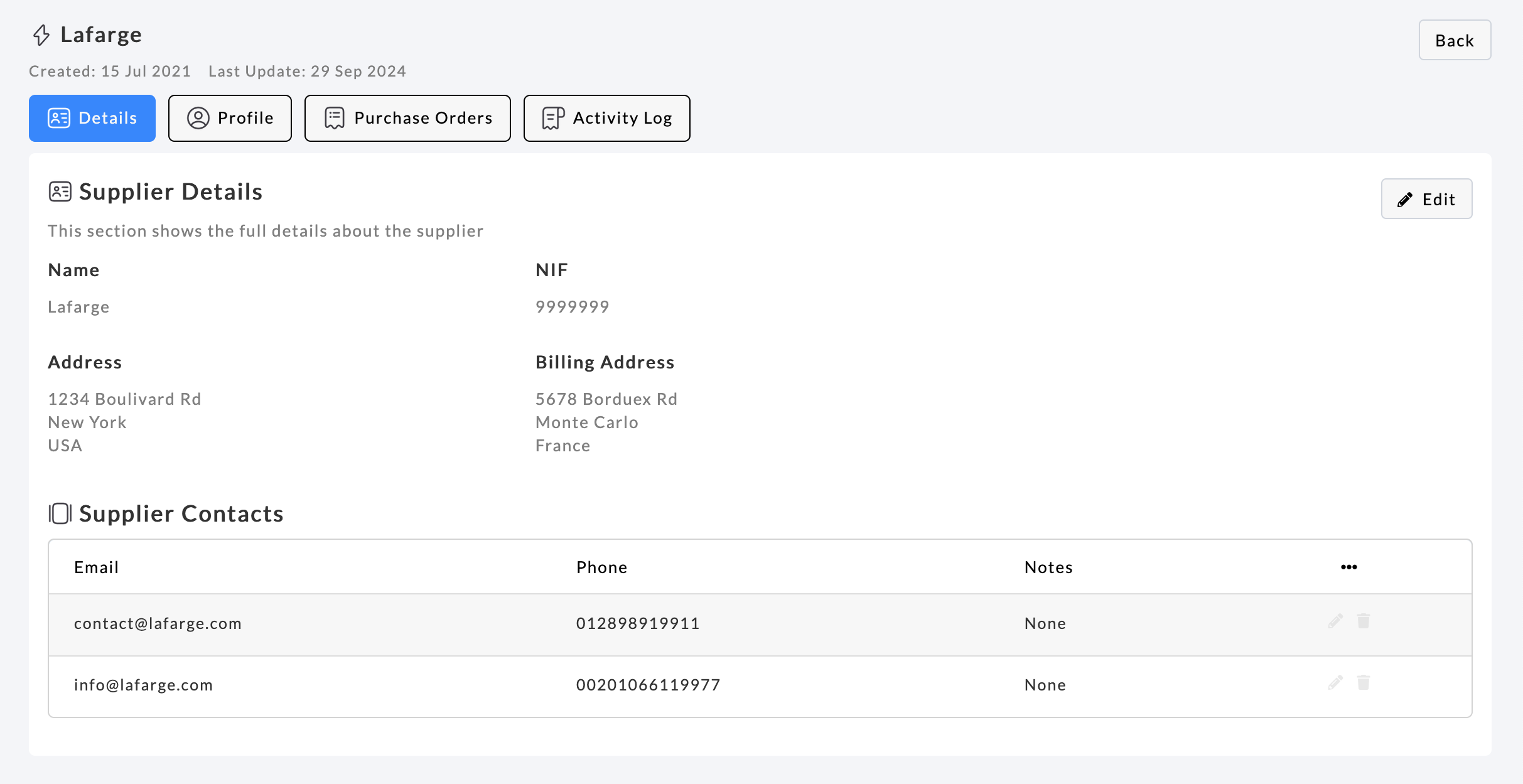Screen dimensions: 1523x784
Task: Click Edit in Supplier Details
Action: click(1426, 199)
